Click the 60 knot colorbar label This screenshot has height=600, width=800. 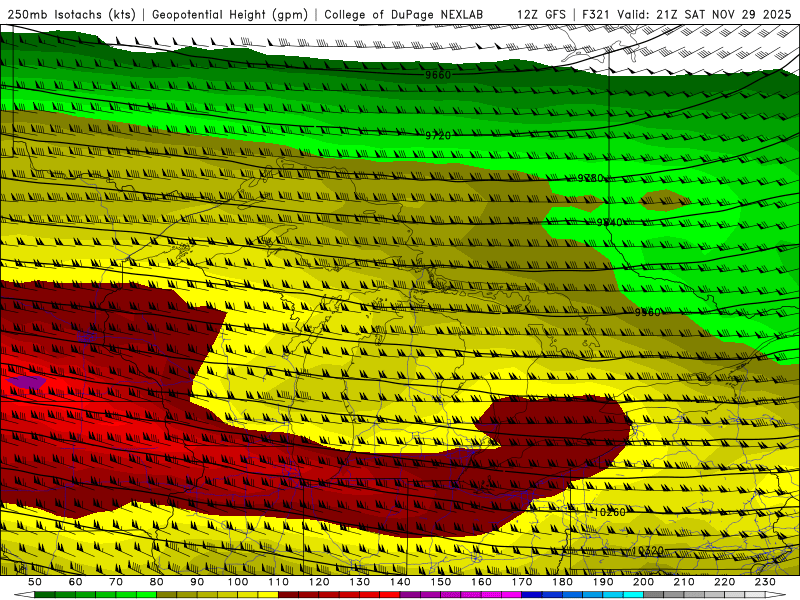(76, 582)
